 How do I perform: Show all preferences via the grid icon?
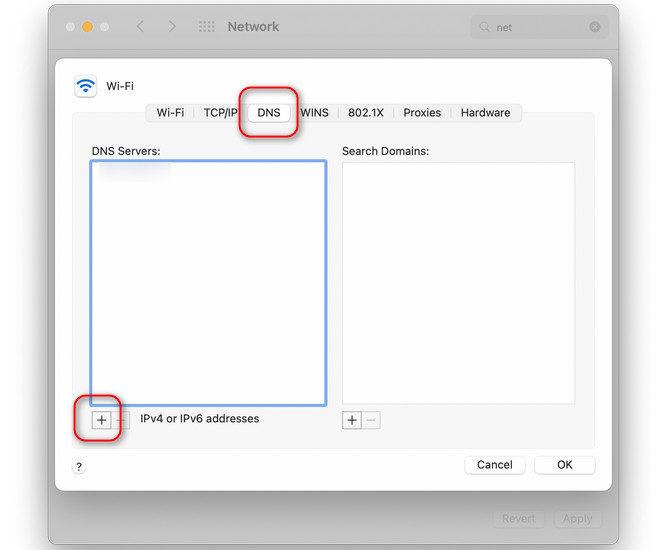[207, 27]
